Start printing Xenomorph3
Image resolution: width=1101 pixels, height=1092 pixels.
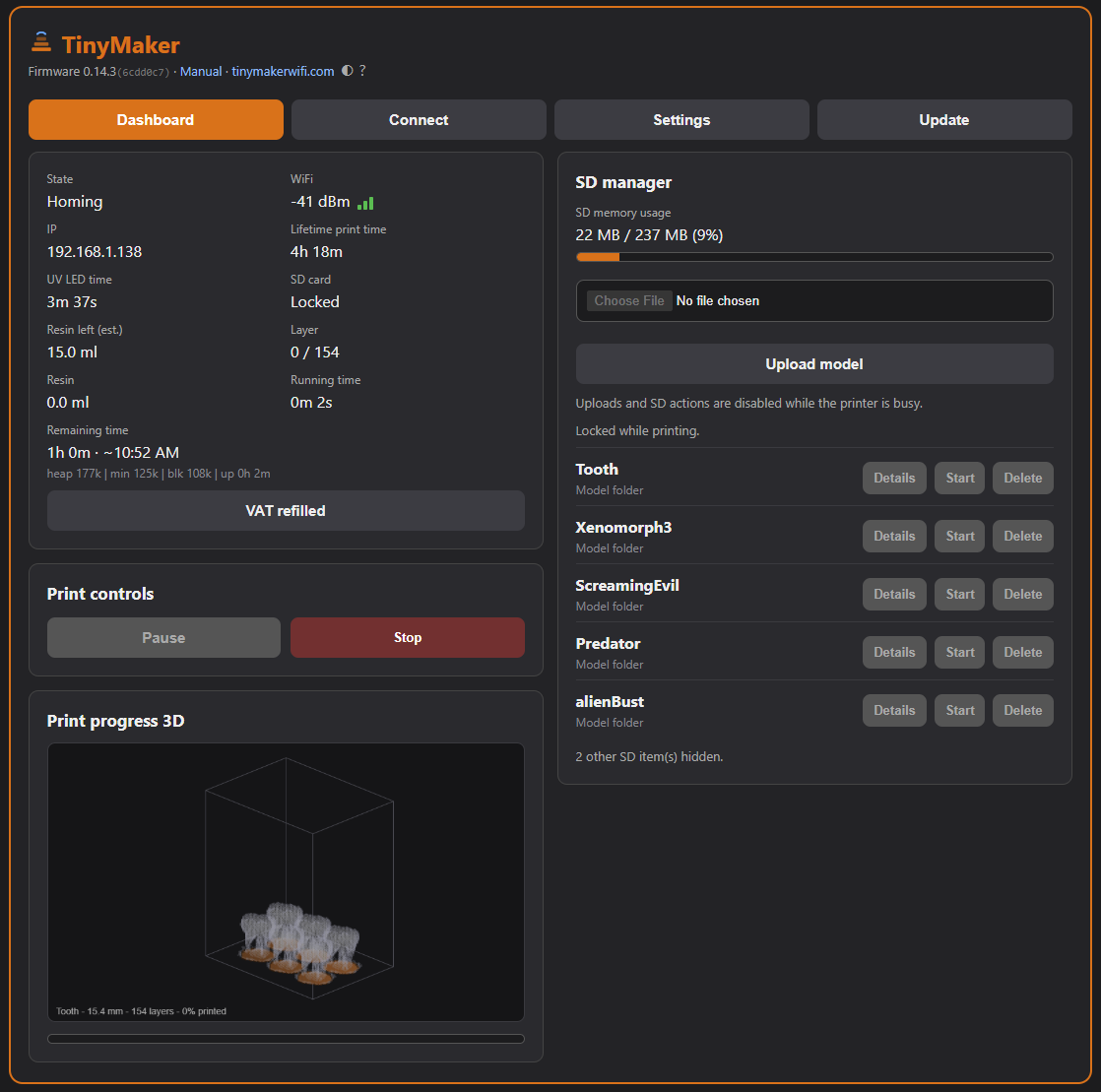[960, 536]
